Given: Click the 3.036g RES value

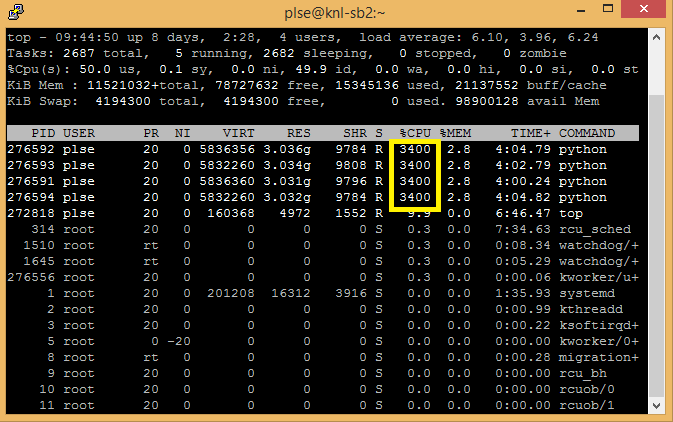Looking at the screenshot, I should (287, 150).
